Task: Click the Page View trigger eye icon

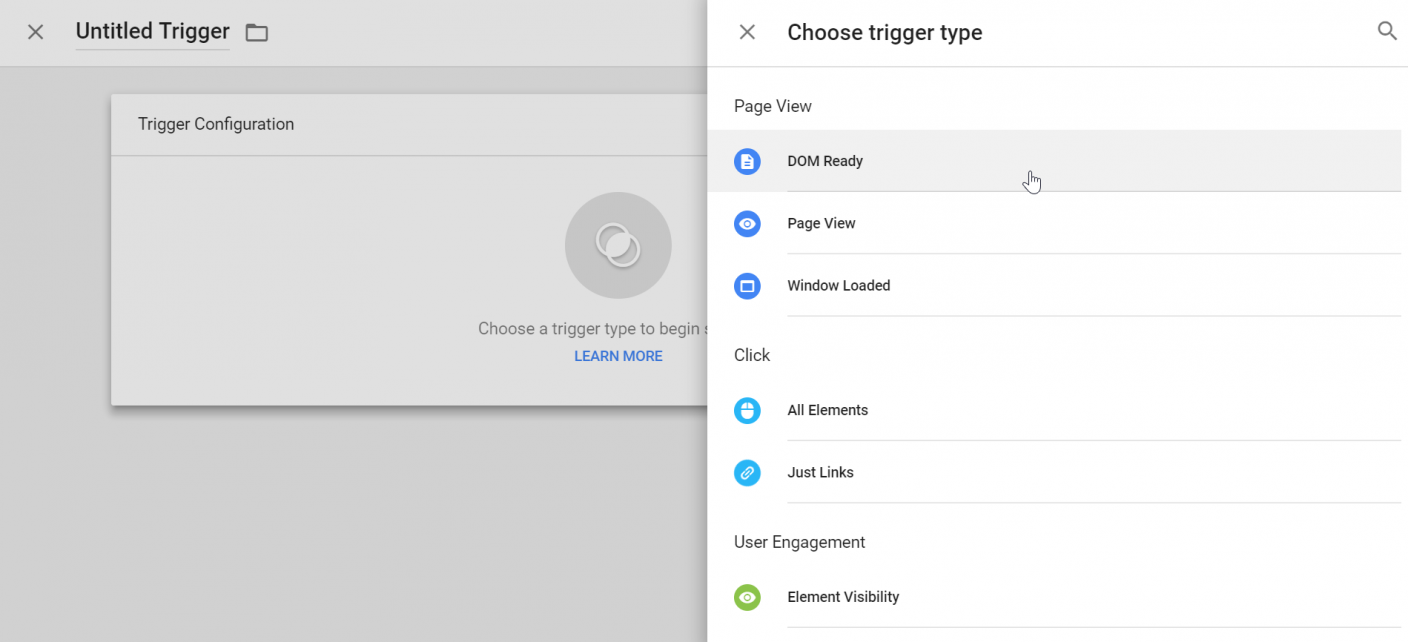Action: point(748,224)
